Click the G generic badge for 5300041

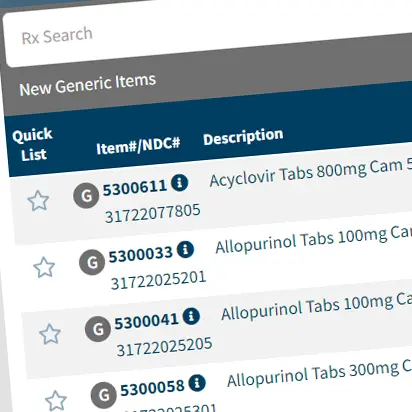pos(98,329)
